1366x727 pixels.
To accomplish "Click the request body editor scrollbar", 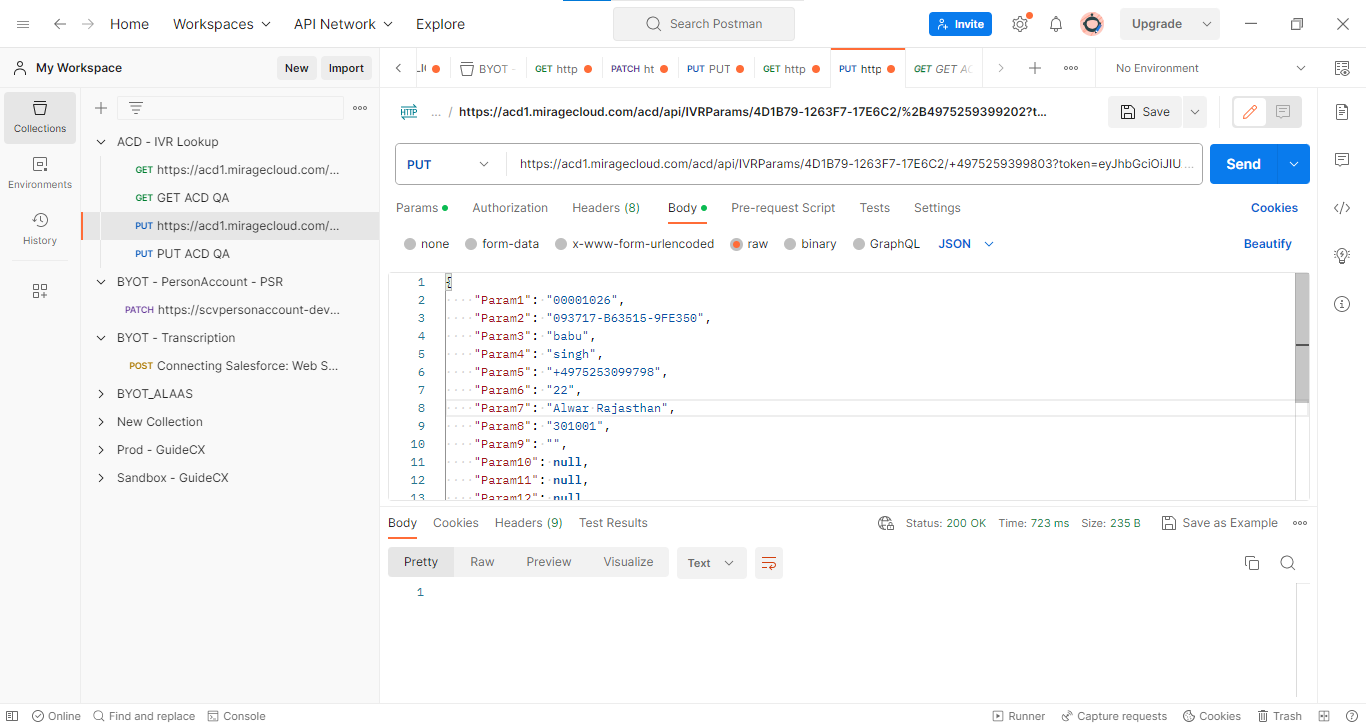I will point(1301,337).
